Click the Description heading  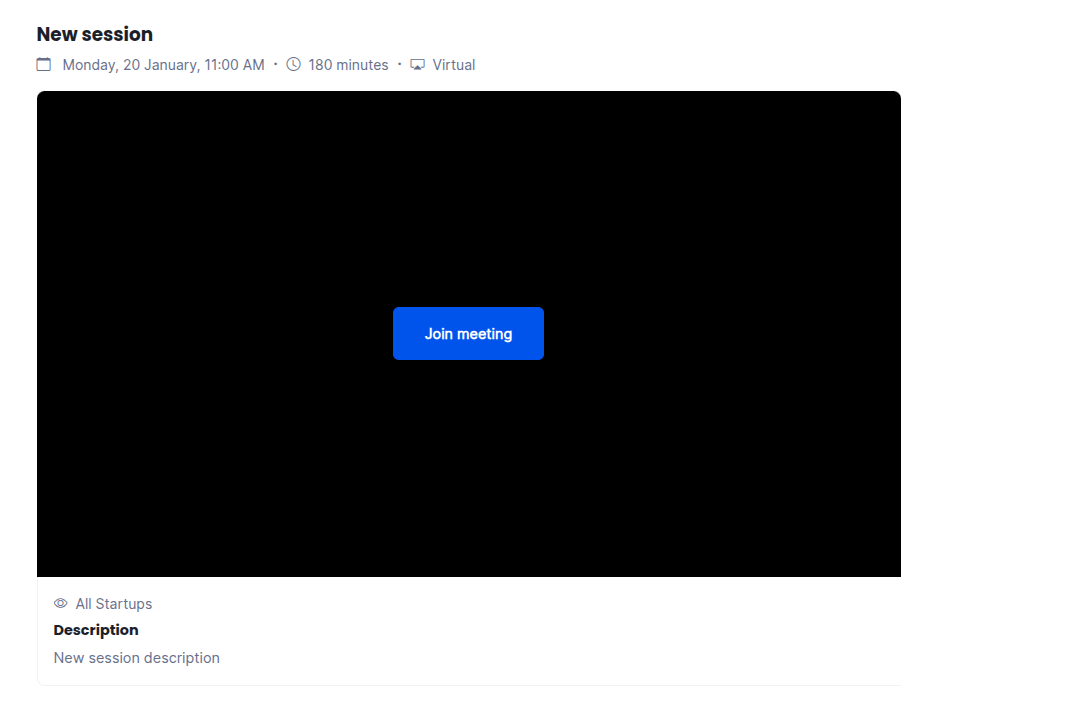96,630
